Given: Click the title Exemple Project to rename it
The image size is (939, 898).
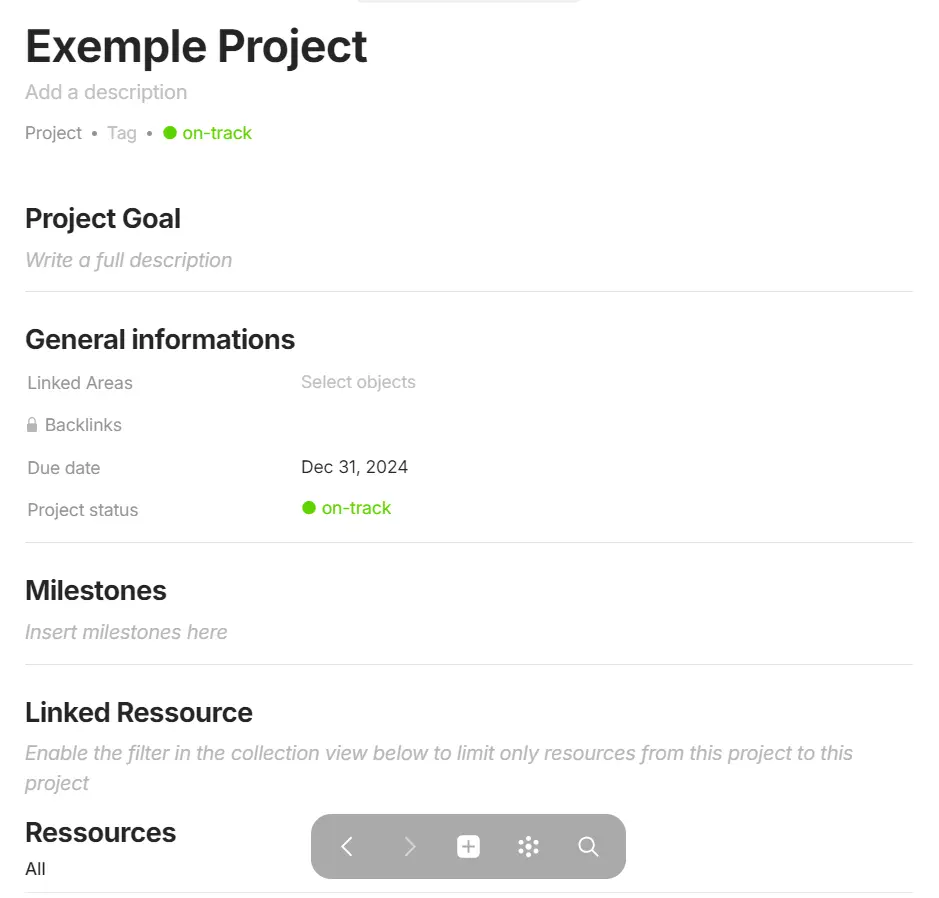Looking at the screenshot, I should (195, 46).
